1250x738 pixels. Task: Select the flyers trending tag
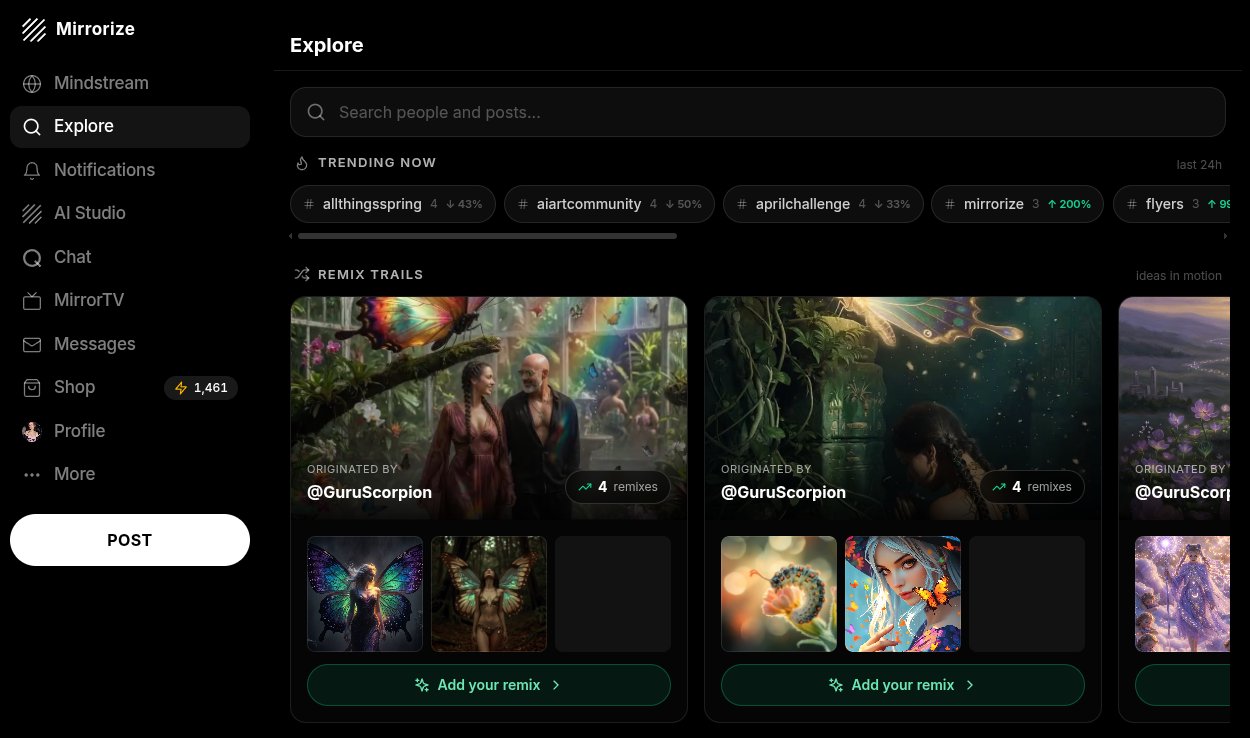click(x=1172, y=204)
